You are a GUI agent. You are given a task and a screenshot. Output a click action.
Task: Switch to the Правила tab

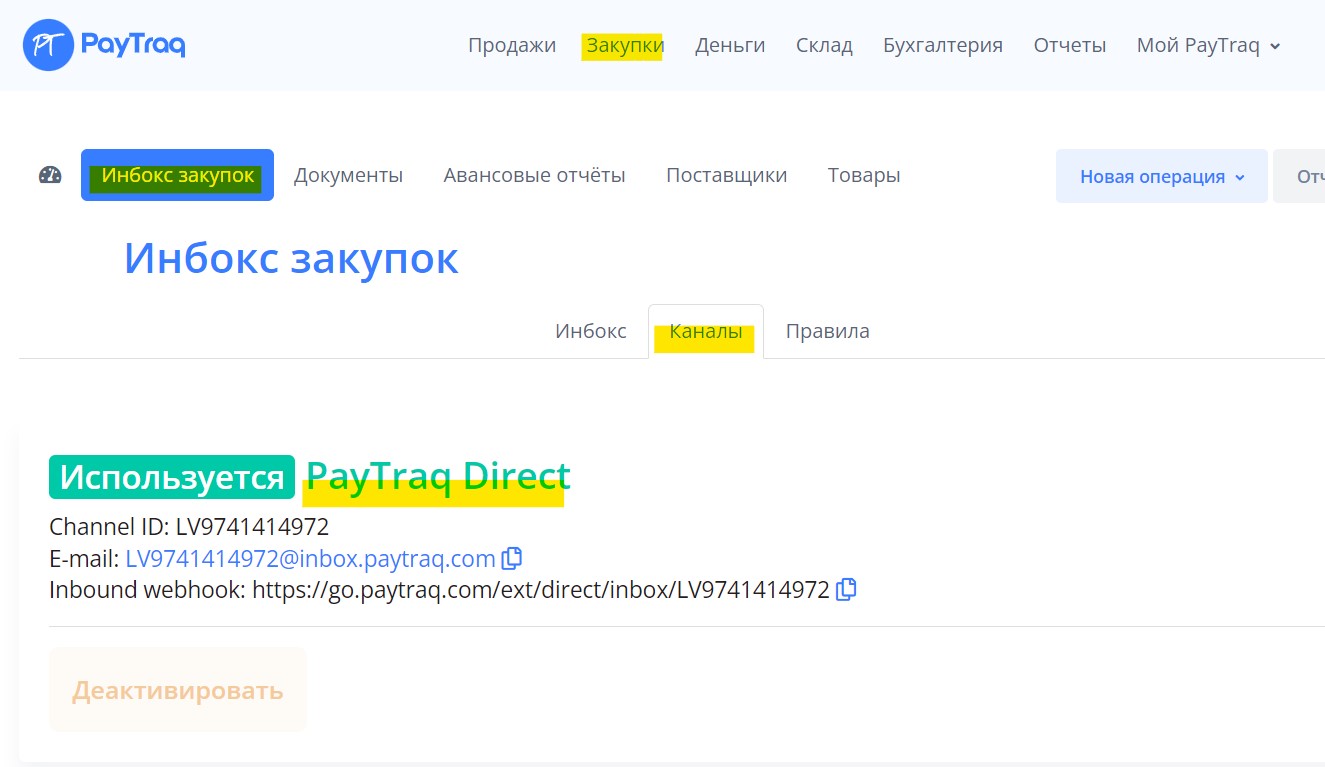pyautogui.click(x=828, y=331)
